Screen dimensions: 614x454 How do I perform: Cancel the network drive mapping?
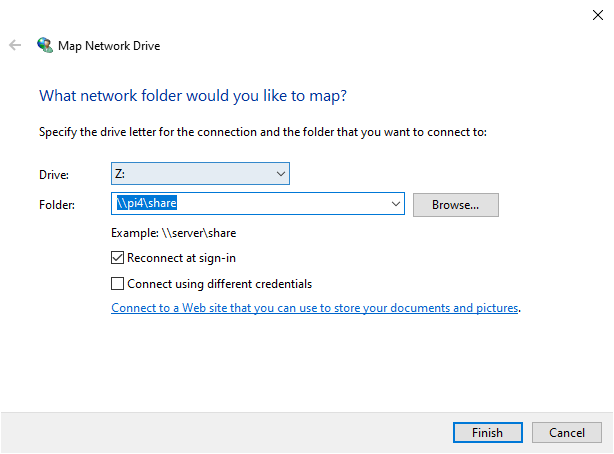coord(567,433)
